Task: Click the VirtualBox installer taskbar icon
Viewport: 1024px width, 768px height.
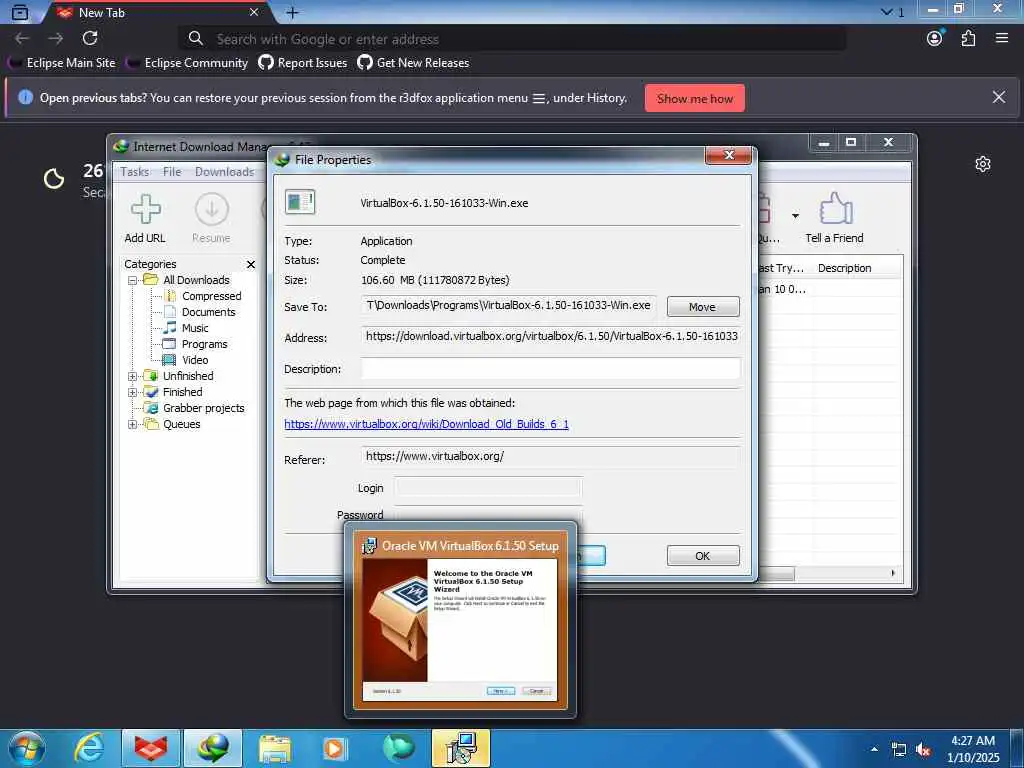Action: click(x=461, y=748)
